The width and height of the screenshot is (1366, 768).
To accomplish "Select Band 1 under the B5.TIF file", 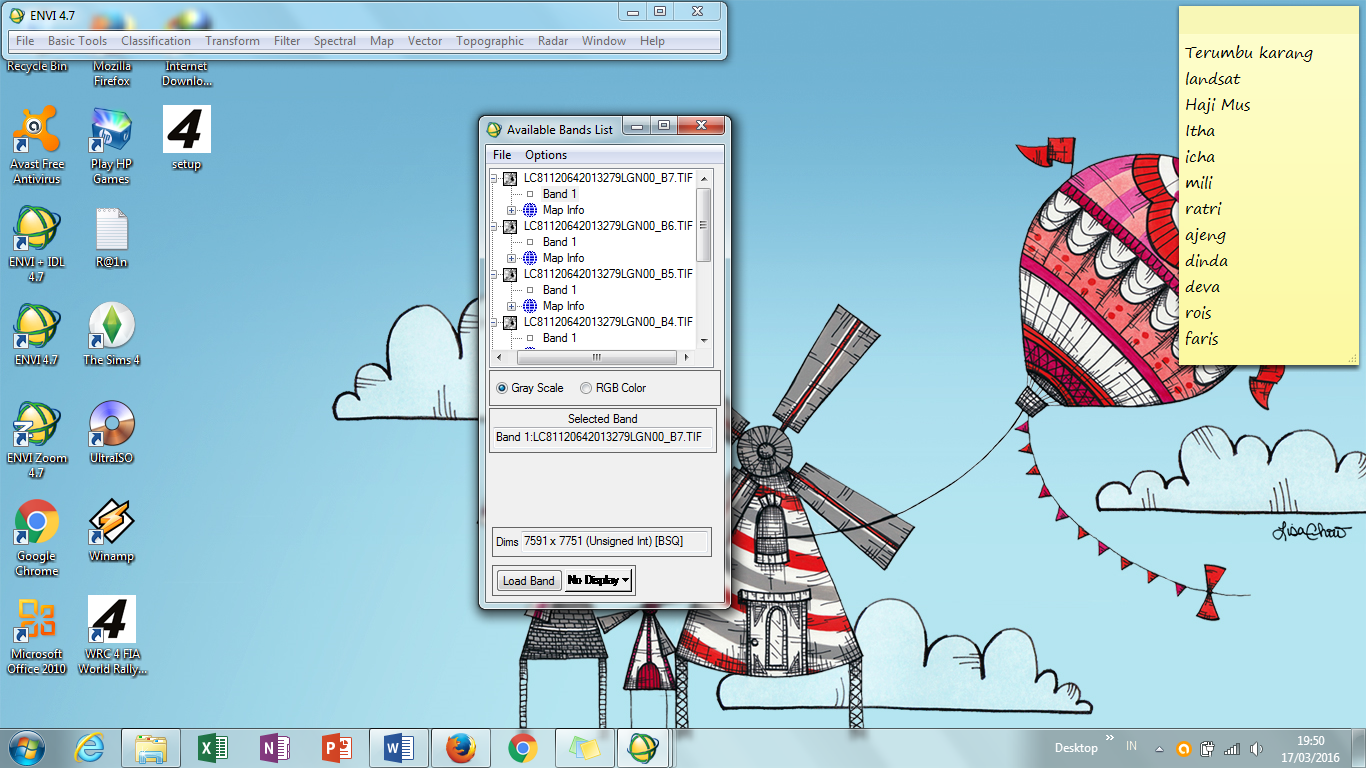I will click(559, 290).
